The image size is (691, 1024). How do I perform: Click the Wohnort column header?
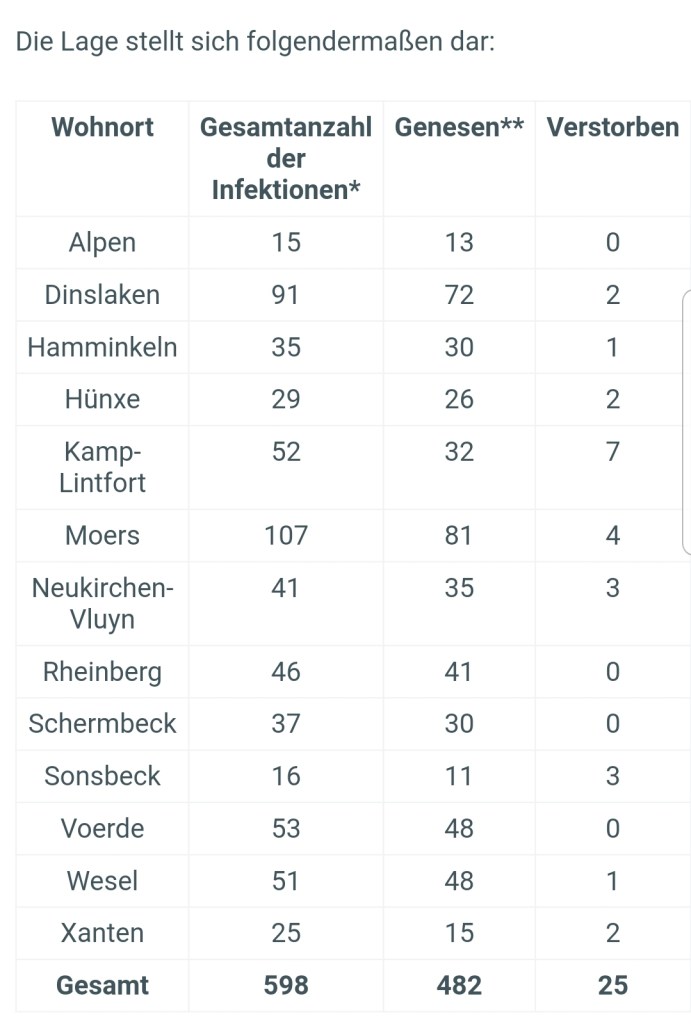[x=102, y=128]
